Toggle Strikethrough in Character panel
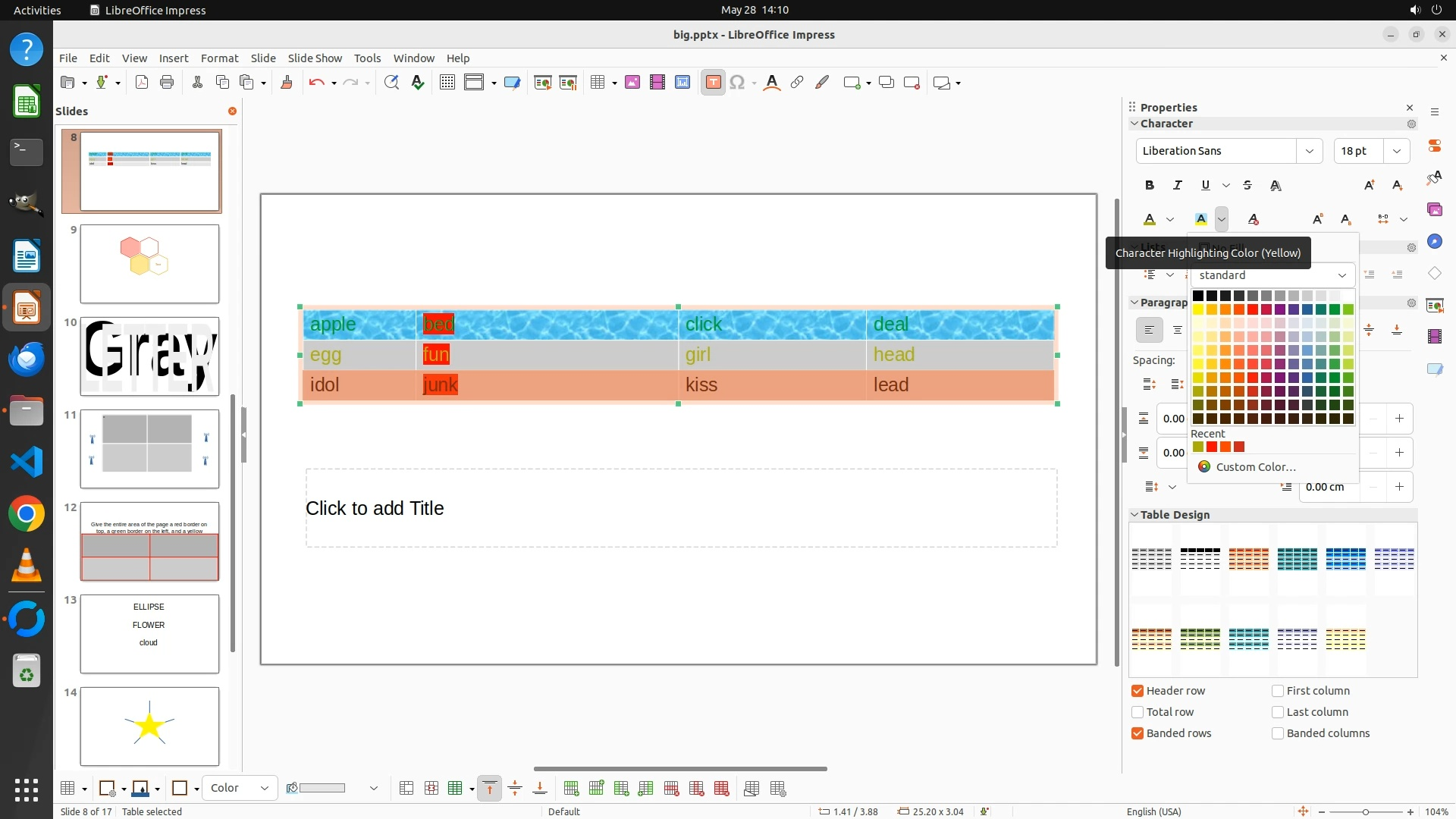 click(1247, 185)
